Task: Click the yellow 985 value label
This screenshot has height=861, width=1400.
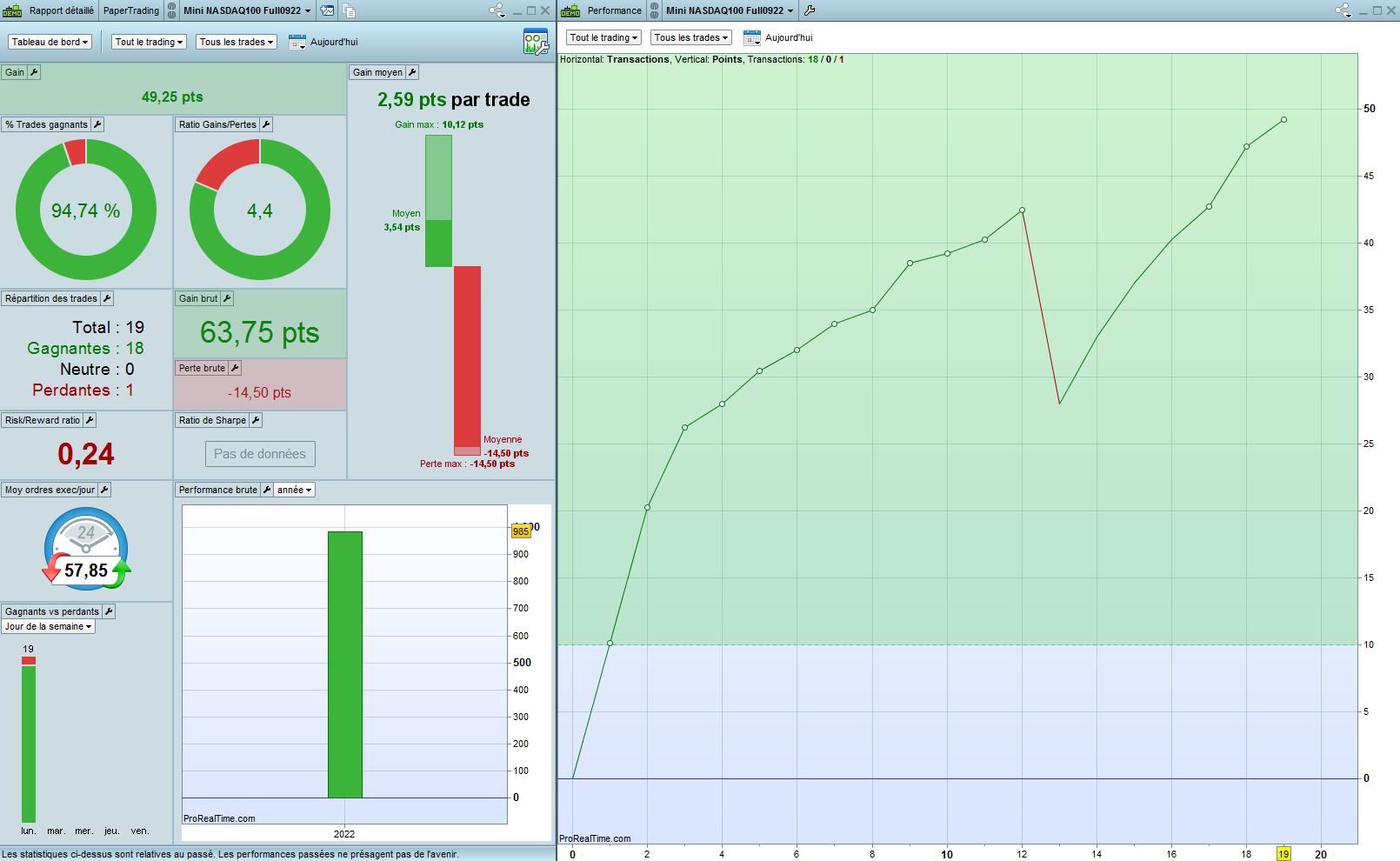Action: click(x=521, y=531)
